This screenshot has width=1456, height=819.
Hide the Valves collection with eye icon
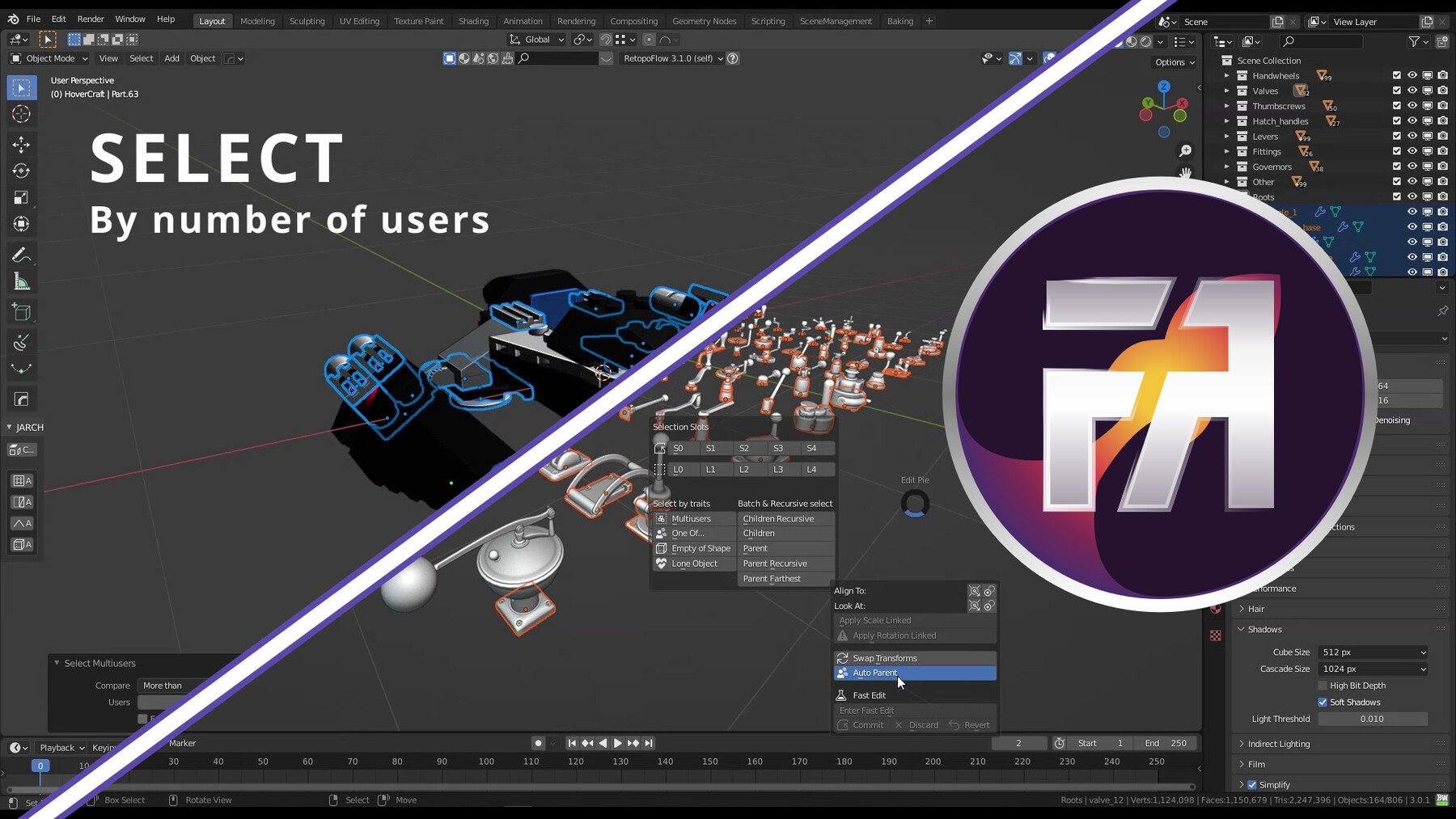1412,91
